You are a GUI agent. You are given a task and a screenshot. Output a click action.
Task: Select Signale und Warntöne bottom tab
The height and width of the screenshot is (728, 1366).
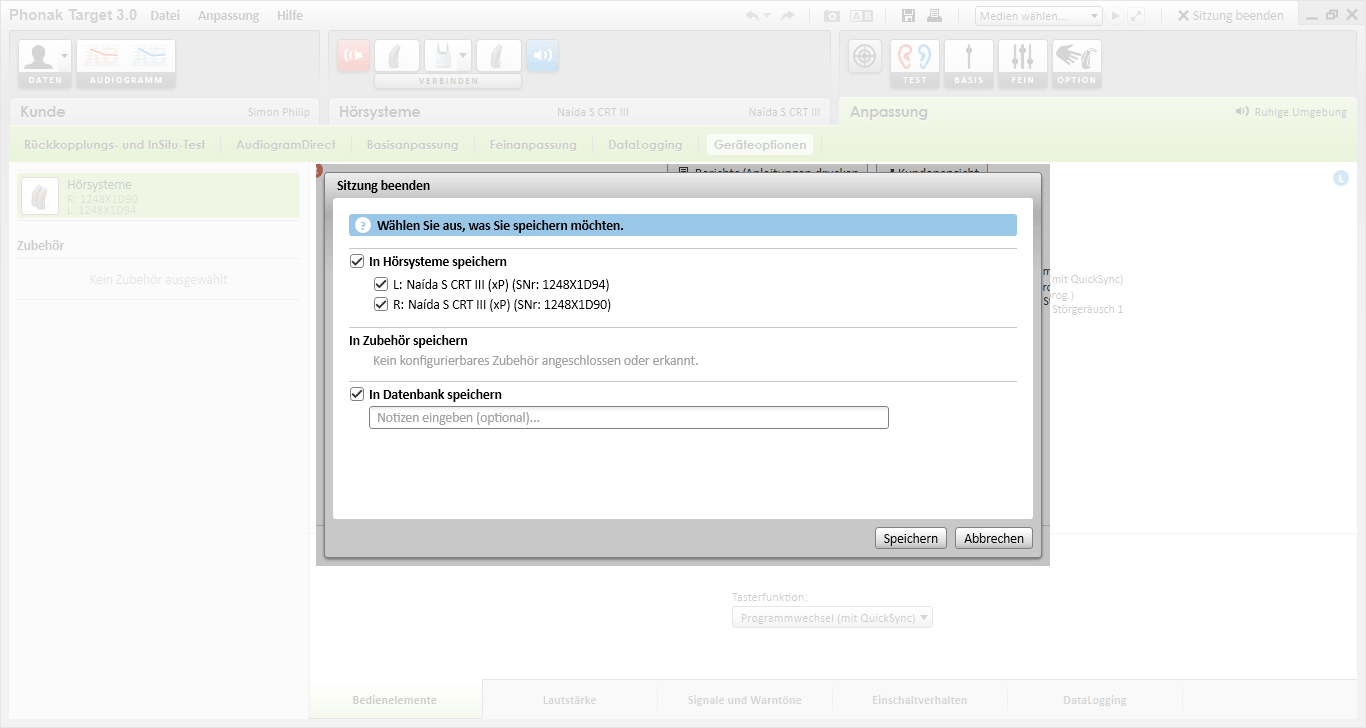pos(745,700)
